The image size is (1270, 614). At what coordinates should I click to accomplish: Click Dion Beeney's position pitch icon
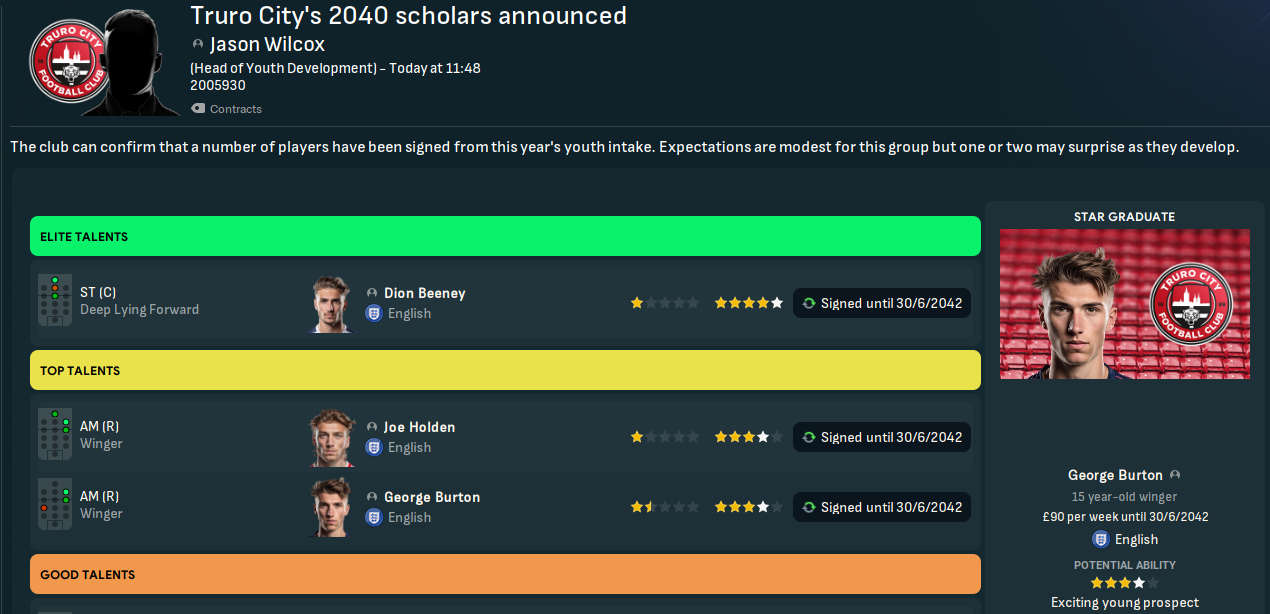tap(54, 301)
